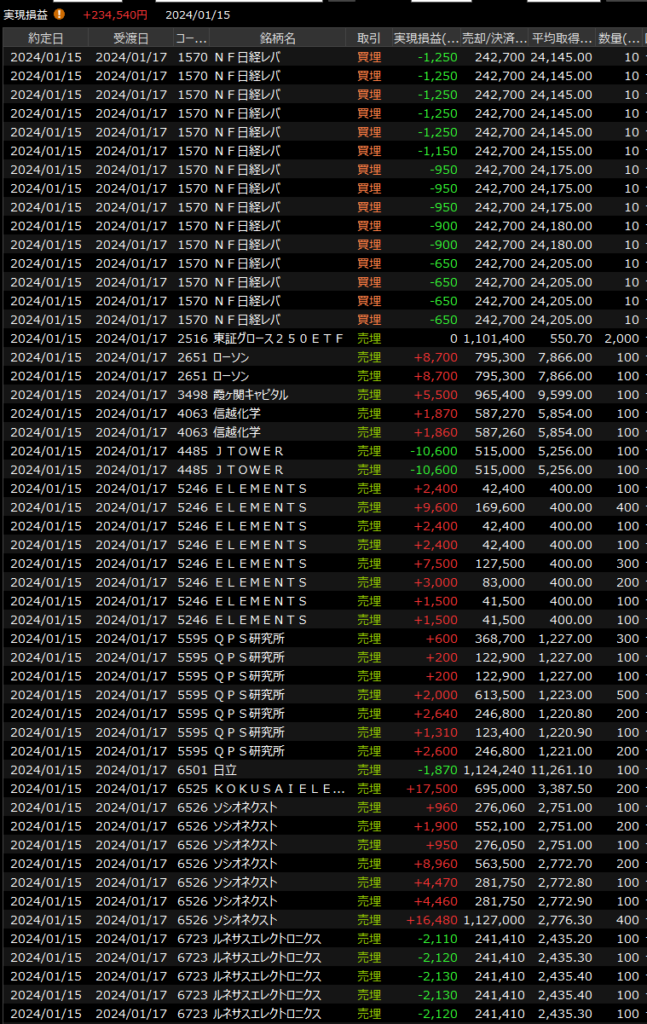Click the 銘柄名 column header
Image resolution: width=647 pixels, height=1024 pixels.
pyautogui.click(x=277, y=38)
